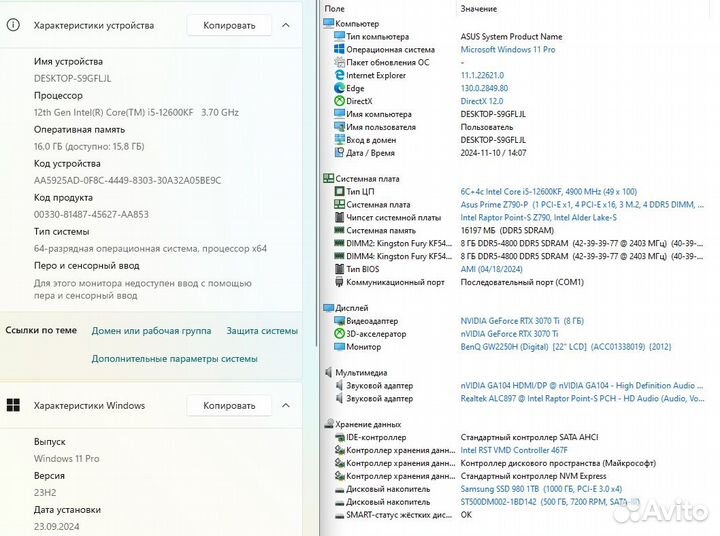Click the Чипсет системной платы icon
The height and width of the screenshot is (536, 720).
coord(339,217)
